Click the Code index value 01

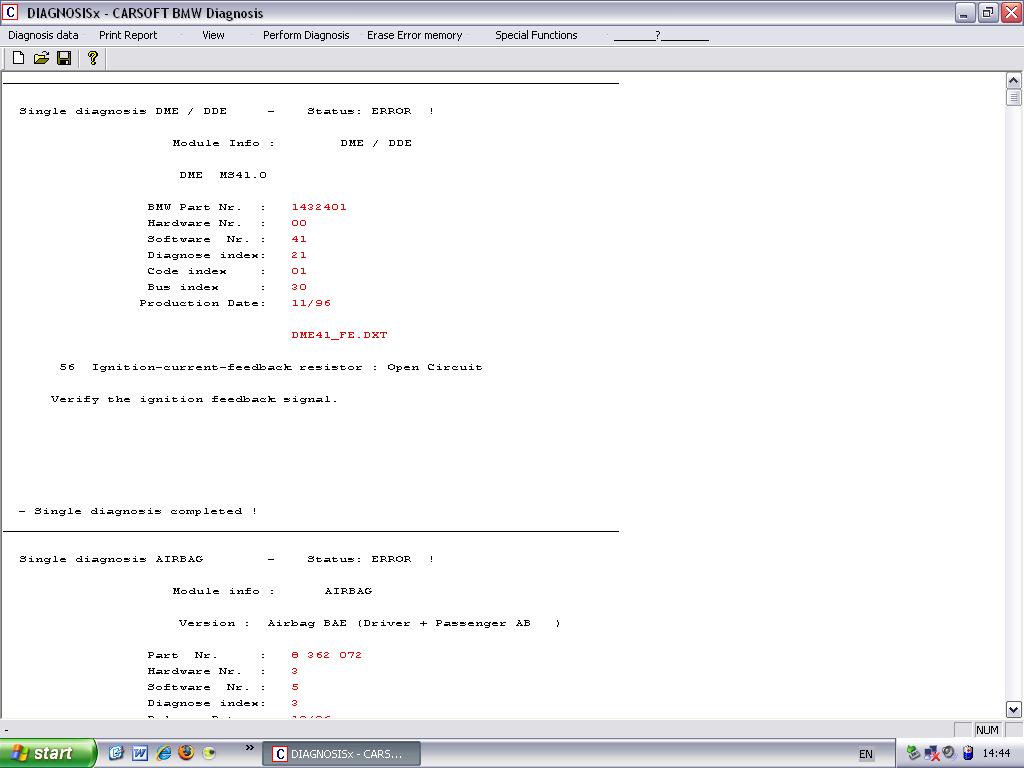pos(299,271)
